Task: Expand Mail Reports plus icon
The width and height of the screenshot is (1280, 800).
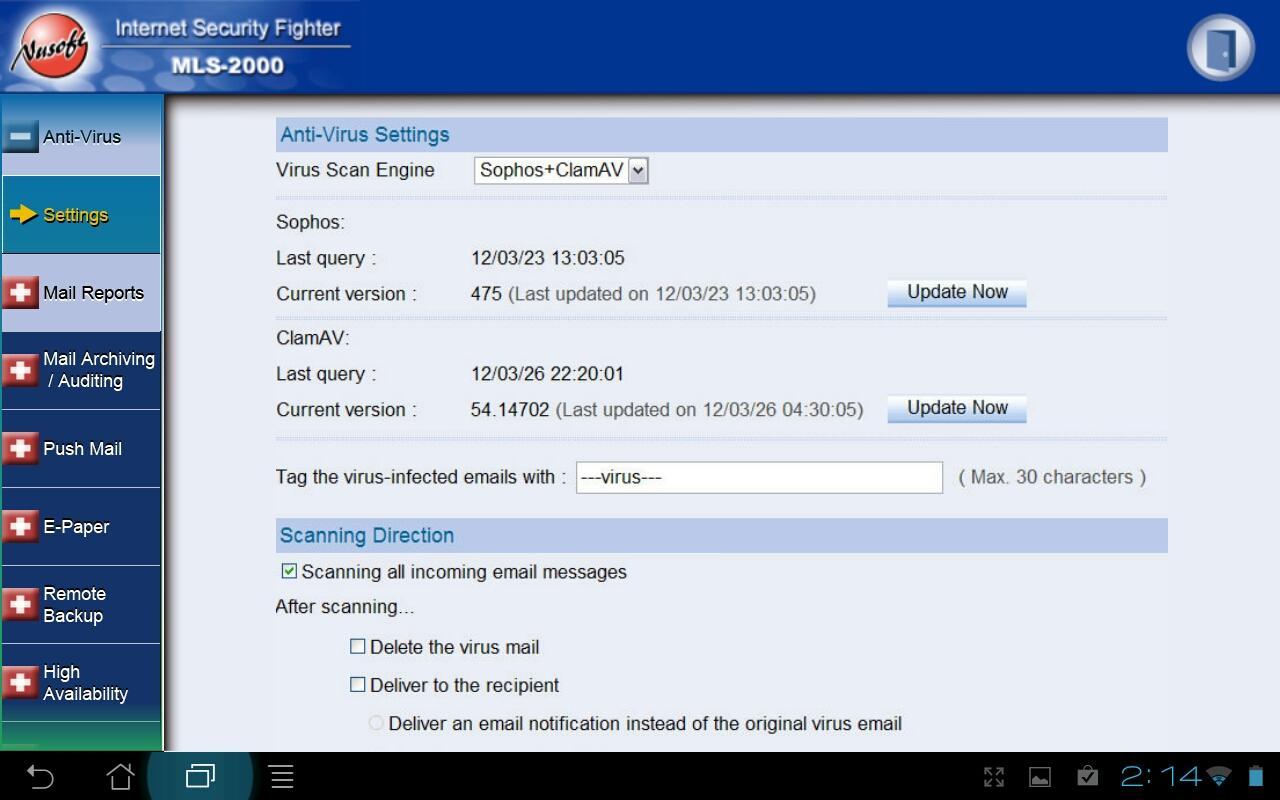Action: (x=20, y=293)
